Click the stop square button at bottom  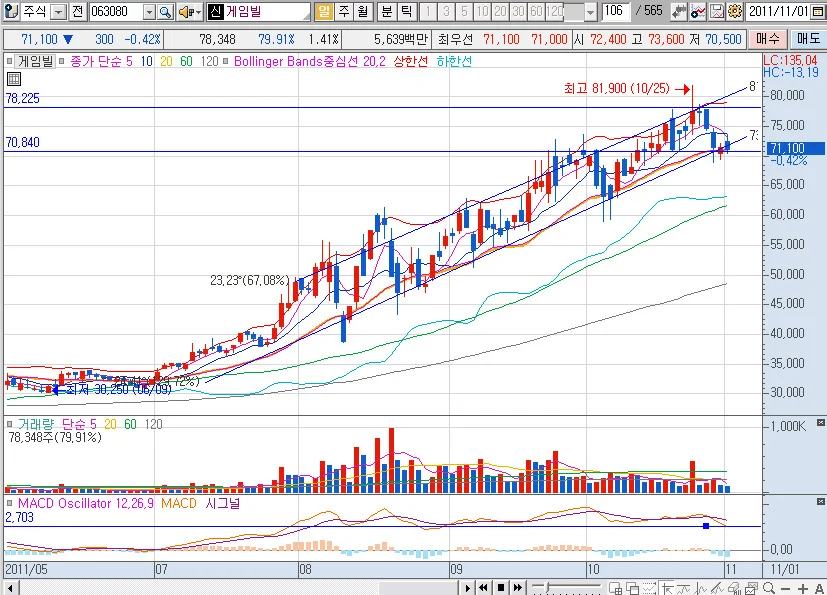click(x=501, y=588)
